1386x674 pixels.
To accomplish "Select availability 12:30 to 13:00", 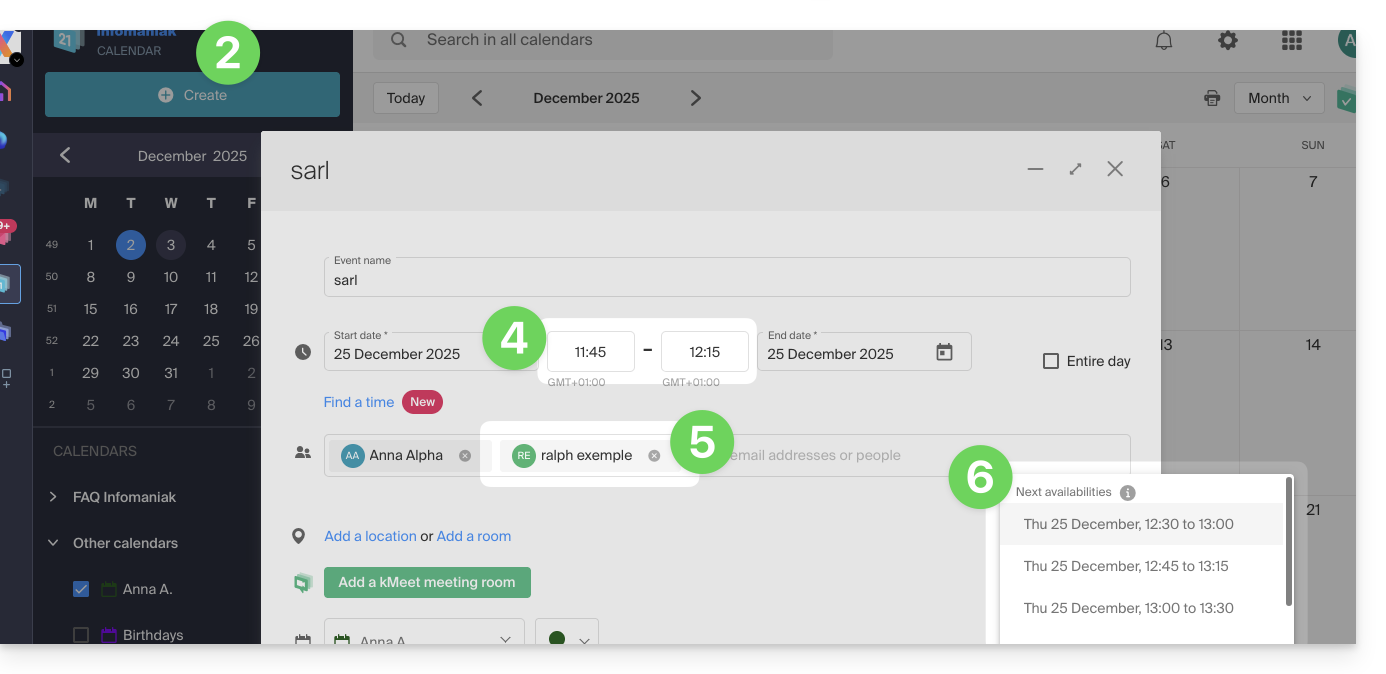I will point(1128,524).
